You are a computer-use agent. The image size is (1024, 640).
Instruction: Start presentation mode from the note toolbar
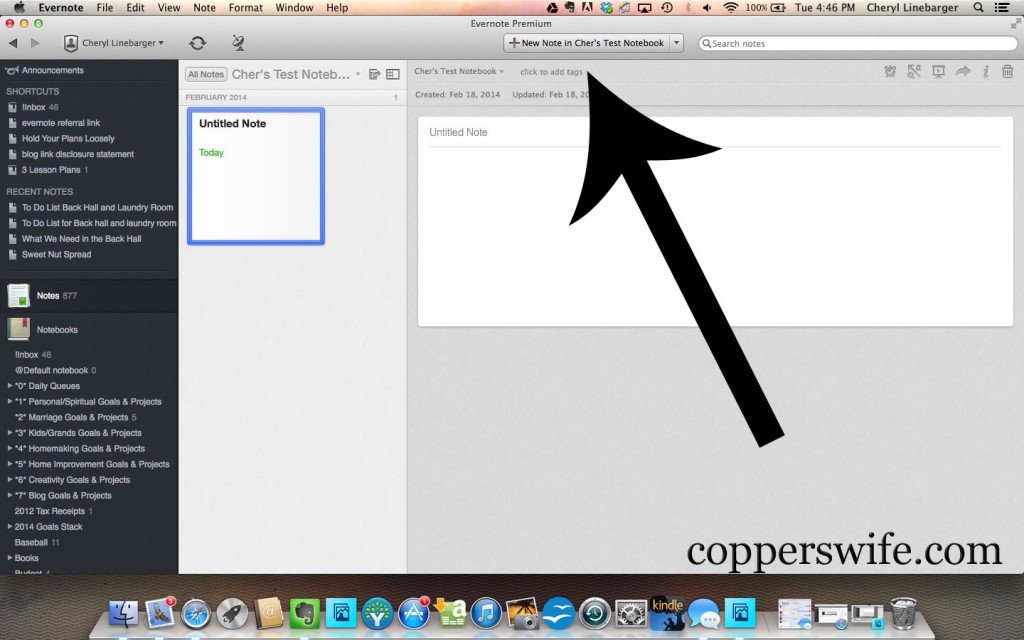pyautogui.click(x=938, y=72)
